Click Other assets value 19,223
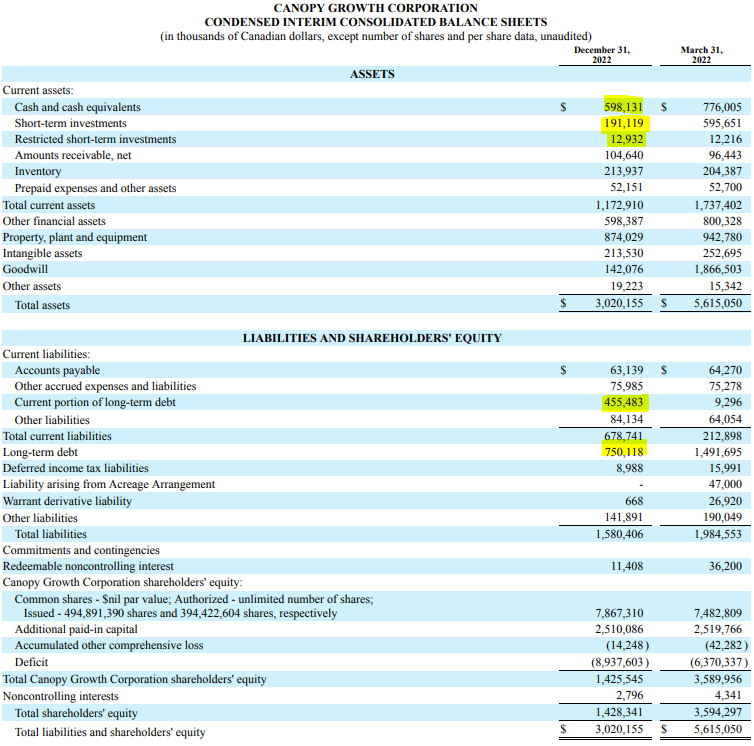 (x=627, y=286)
